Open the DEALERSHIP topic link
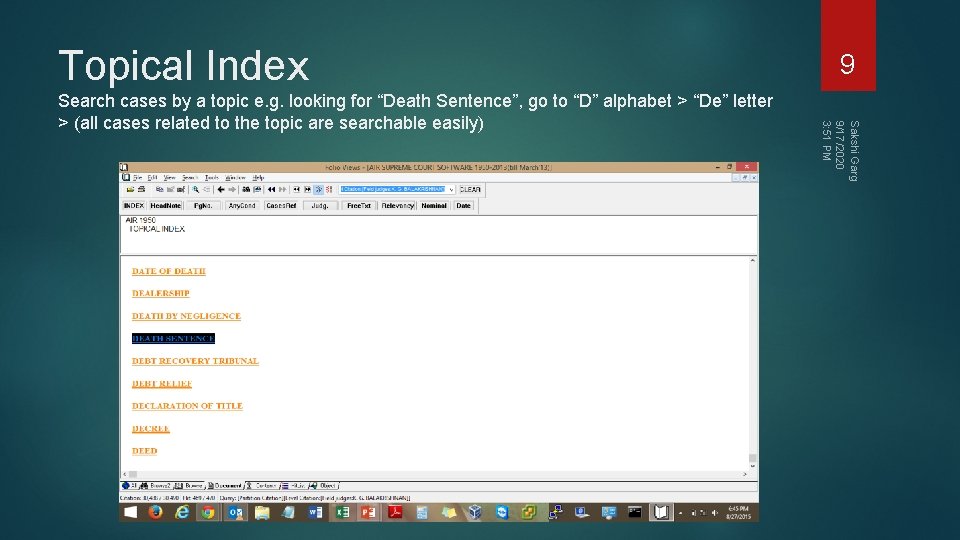The height and width of the screenshot is (540, 960). pos(161,293)
